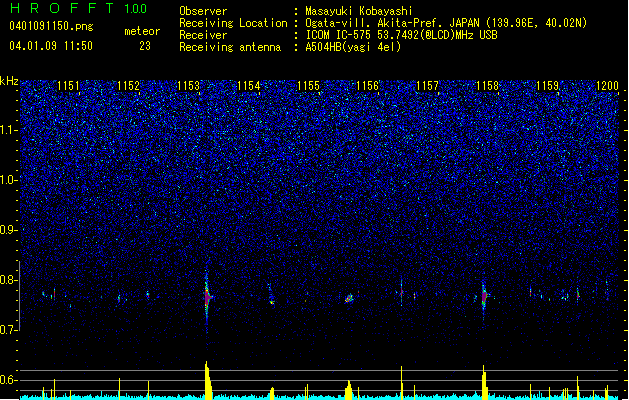Click the 1151 time marker
629x400 pixels.
click(68, 86)
